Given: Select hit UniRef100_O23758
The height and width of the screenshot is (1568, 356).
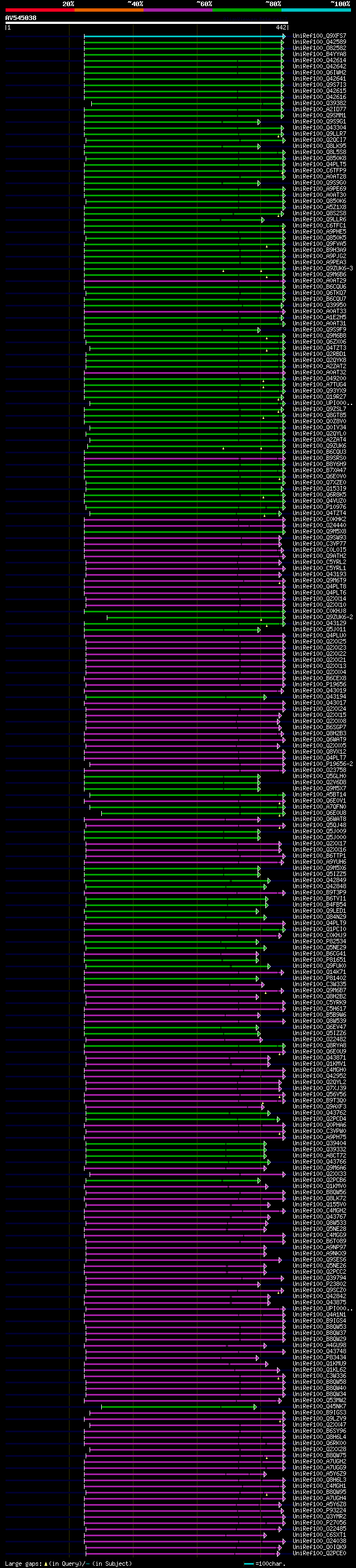Looking at the screenshot, I should click(x=319, y=770).
